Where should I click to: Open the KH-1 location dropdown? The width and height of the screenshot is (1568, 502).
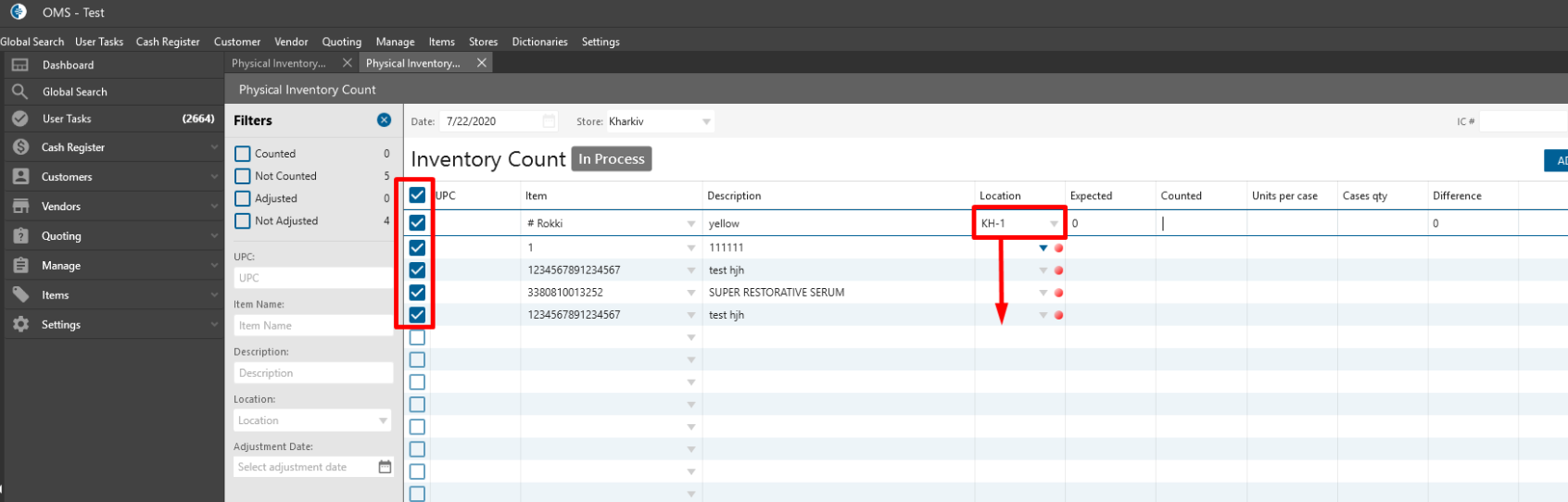(1054, 224)
